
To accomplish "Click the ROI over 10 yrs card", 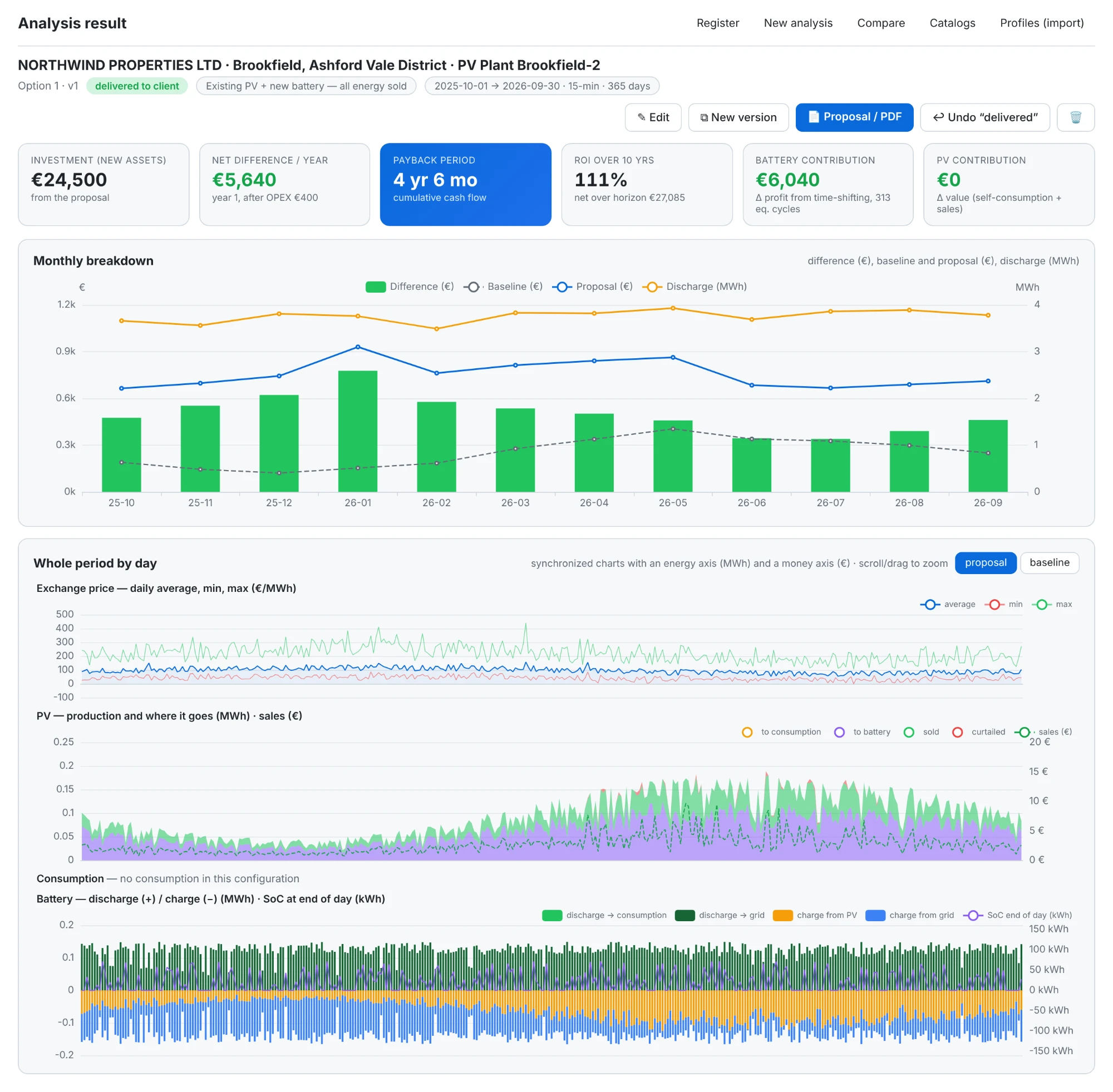I will tap(647, 184).
